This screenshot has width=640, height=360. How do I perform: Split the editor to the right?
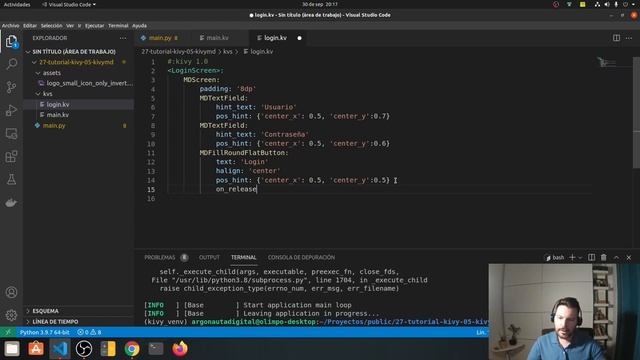tap(616, 38)
